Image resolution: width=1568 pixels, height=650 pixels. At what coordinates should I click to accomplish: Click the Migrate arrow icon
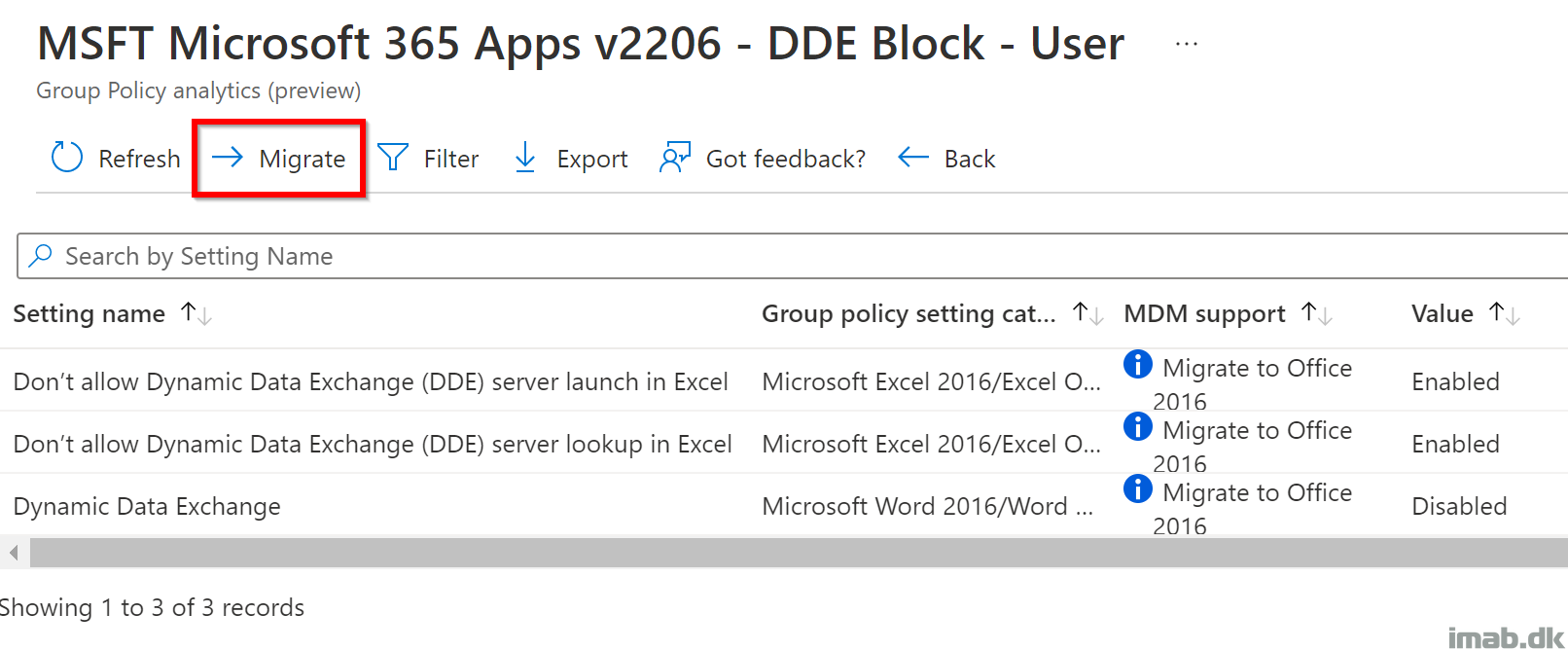[x=228, y=158]
